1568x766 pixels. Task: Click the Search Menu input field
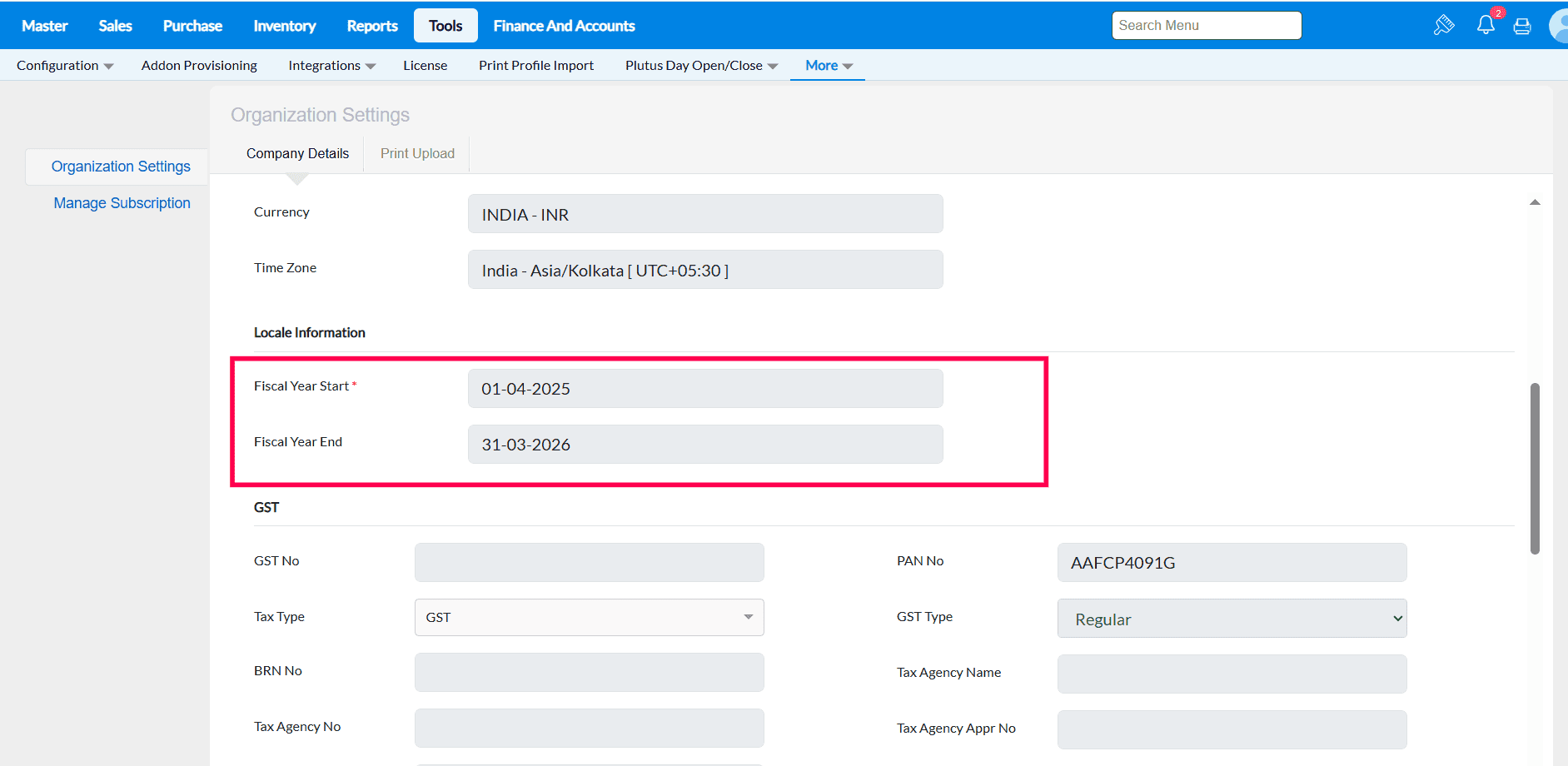click(x=1206, y=26)
